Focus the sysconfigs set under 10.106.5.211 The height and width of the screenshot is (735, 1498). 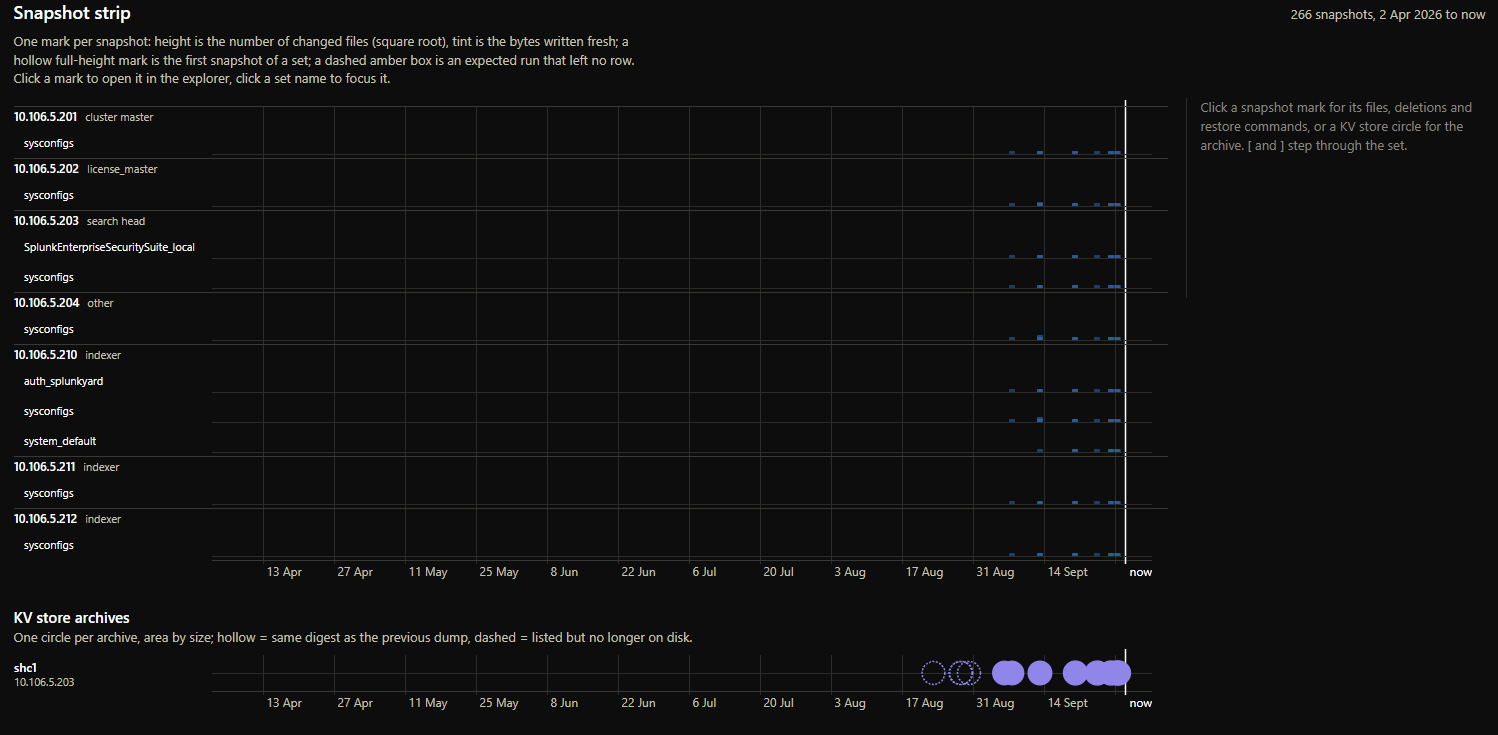pos(49,493)
